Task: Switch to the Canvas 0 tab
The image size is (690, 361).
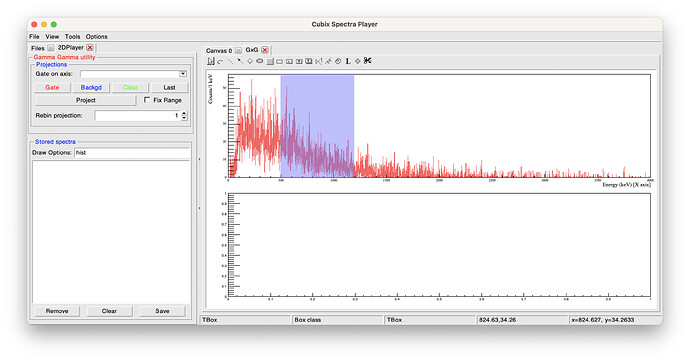Action: click(219, 51)
